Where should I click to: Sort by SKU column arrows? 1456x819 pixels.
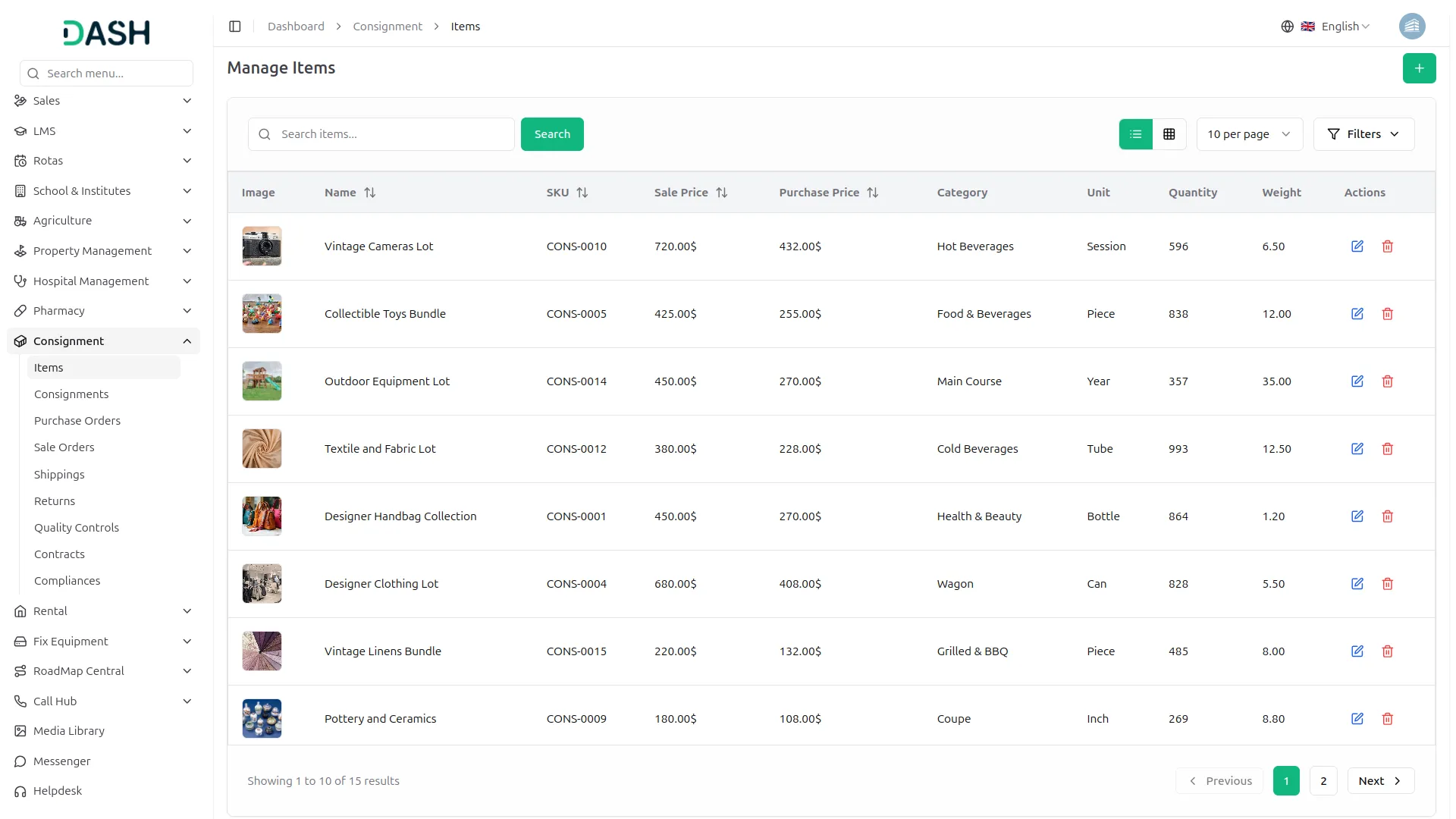tap(582, 193)
